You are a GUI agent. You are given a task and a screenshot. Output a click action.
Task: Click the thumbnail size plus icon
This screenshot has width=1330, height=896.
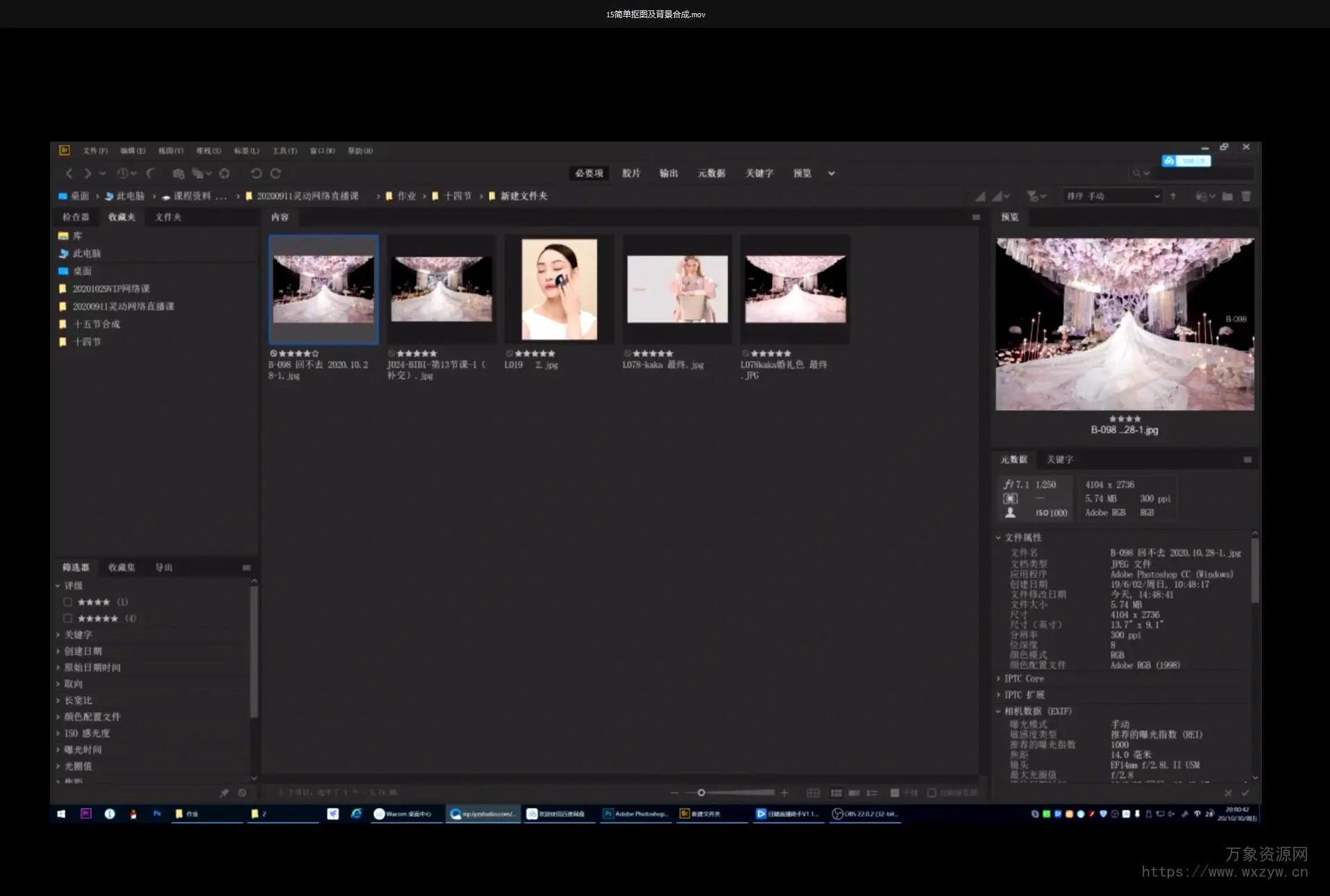[x=784, y=793]
